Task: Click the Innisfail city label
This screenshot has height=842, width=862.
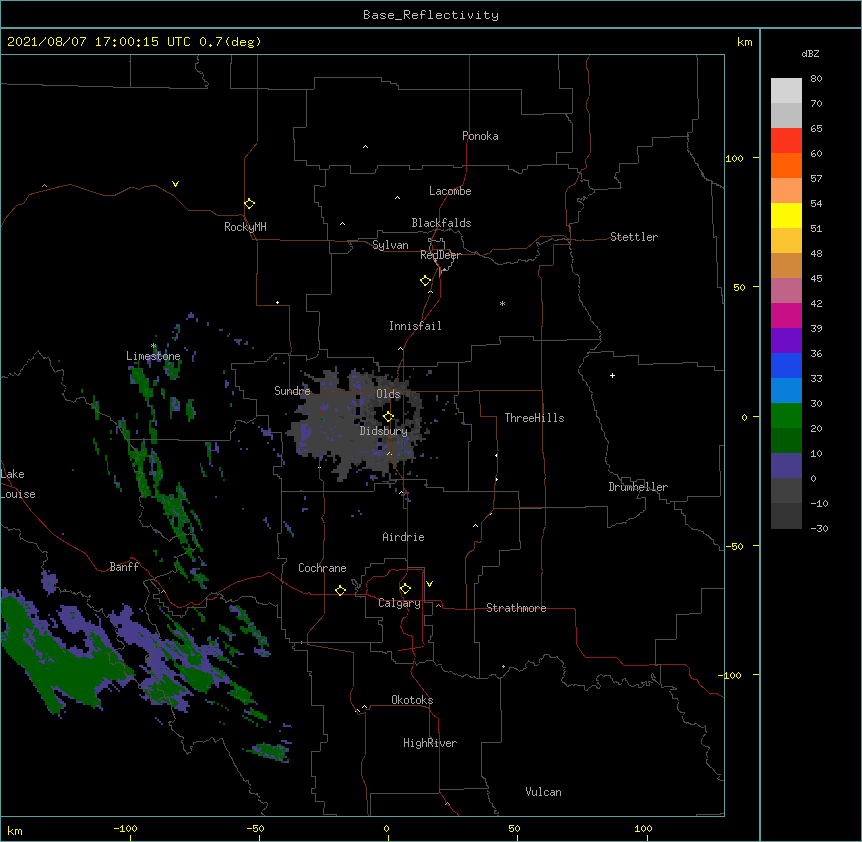Action: click(415, 326)
